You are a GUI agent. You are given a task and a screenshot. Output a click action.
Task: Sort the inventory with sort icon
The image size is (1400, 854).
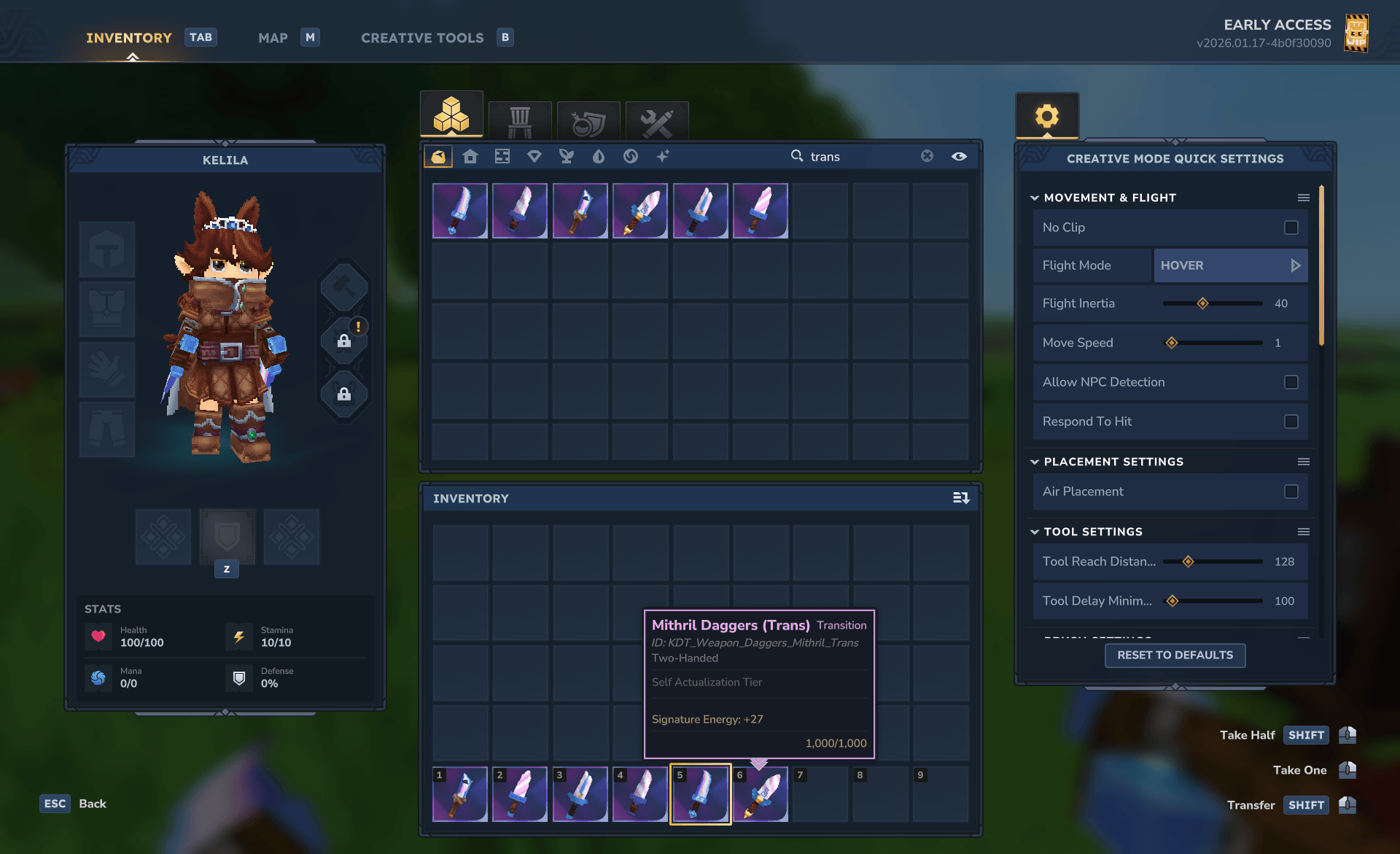(961, 498)
